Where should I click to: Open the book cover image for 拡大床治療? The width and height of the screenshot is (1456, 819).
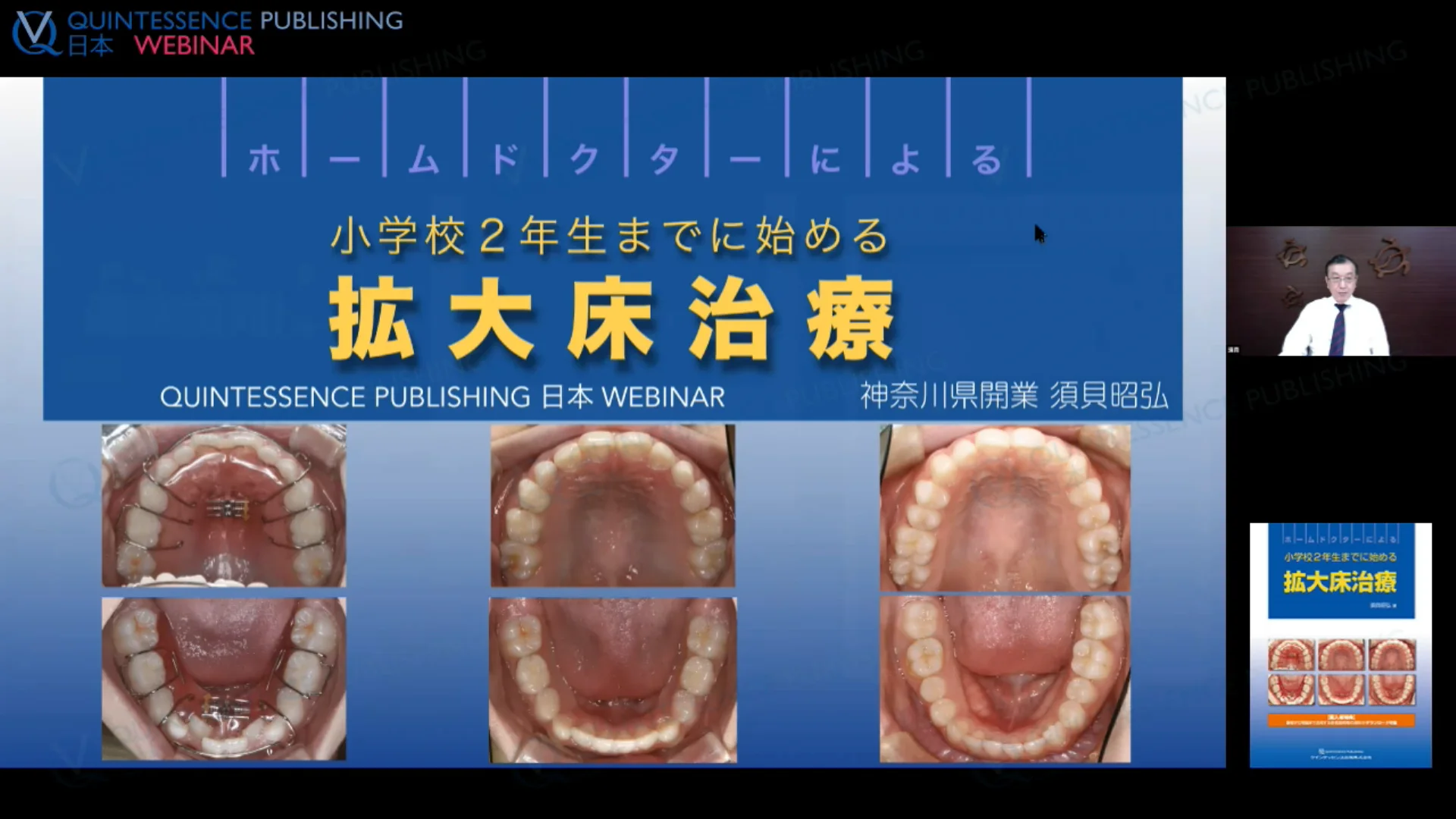[1341, 645]
